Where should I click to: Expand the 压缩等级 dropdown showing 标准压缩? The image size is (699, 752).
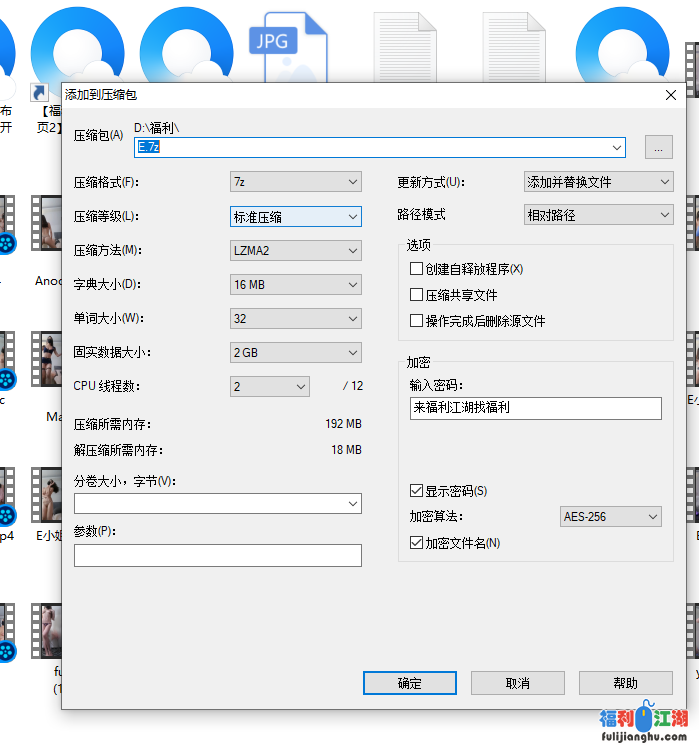[295, 216]
